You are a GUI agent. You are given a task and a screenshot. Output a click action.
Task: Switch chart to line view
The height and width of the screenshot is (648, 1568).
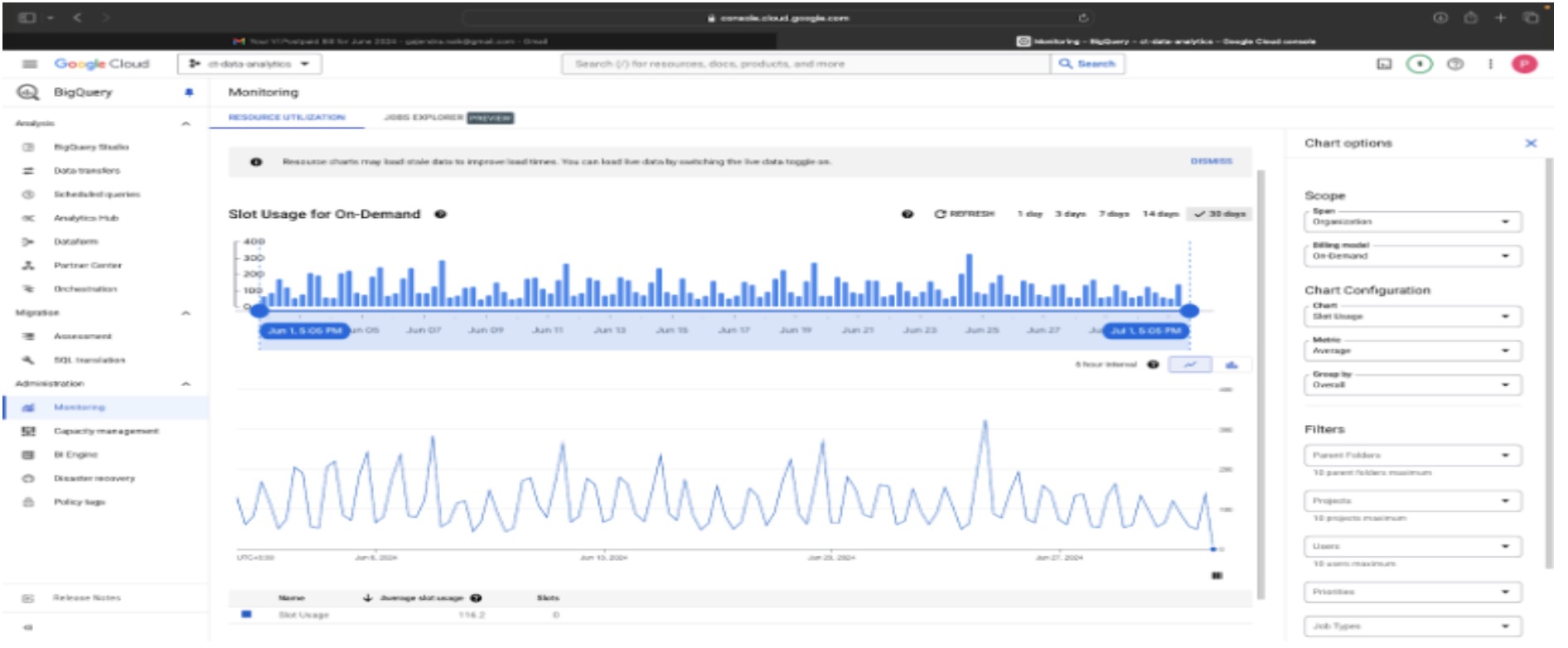(x=1190, y=365)
